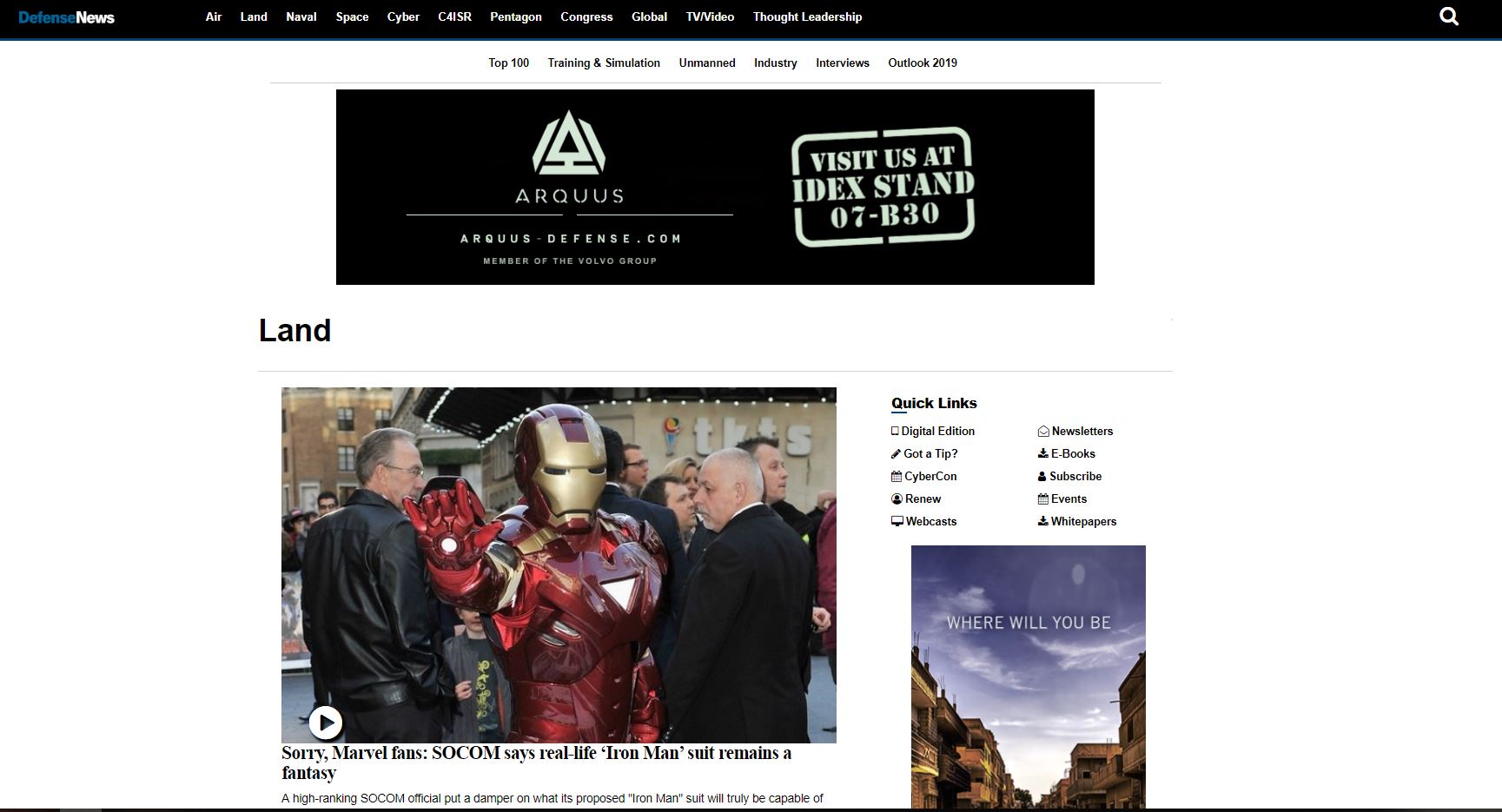Click the Arquus IDEX banner advertisement

coord(715,187)
